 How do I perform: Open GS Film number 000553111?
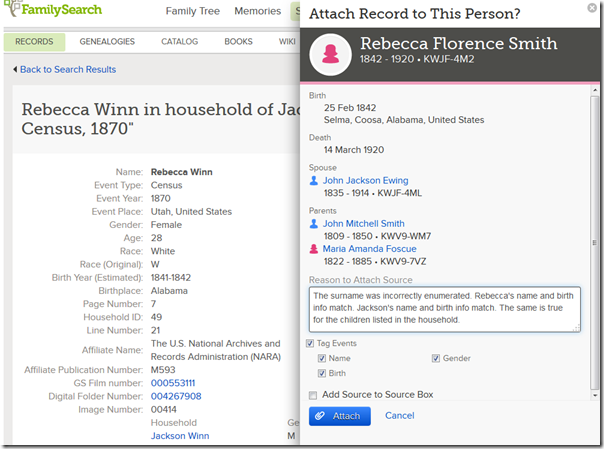coord(173,383)
